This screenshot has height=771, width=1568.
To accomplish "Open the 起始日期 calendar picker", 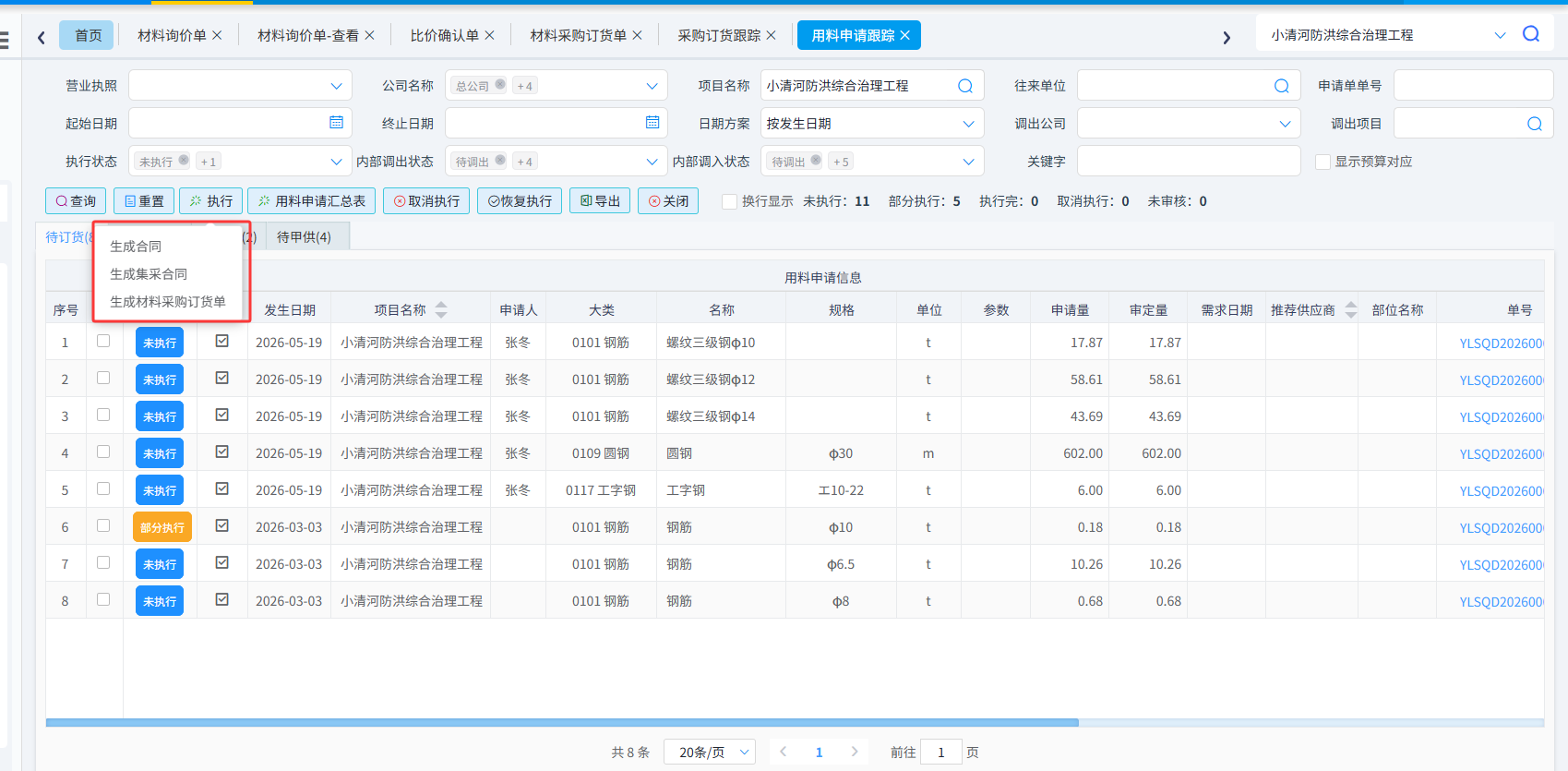I will tap(336, 123).
